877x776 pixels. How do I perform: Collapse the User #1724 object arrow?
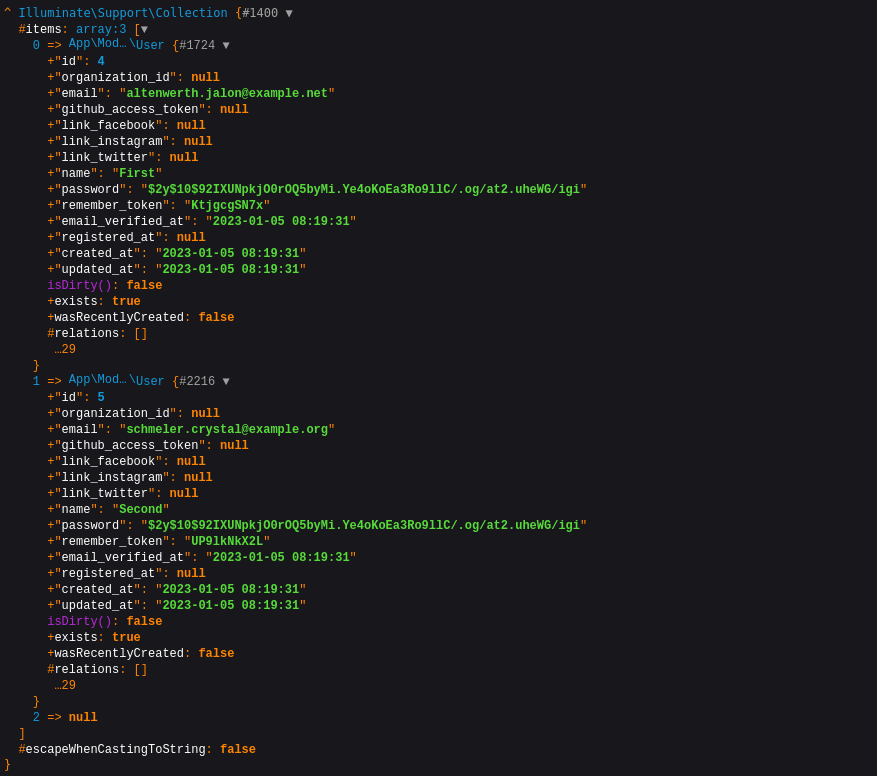point(226,46)
